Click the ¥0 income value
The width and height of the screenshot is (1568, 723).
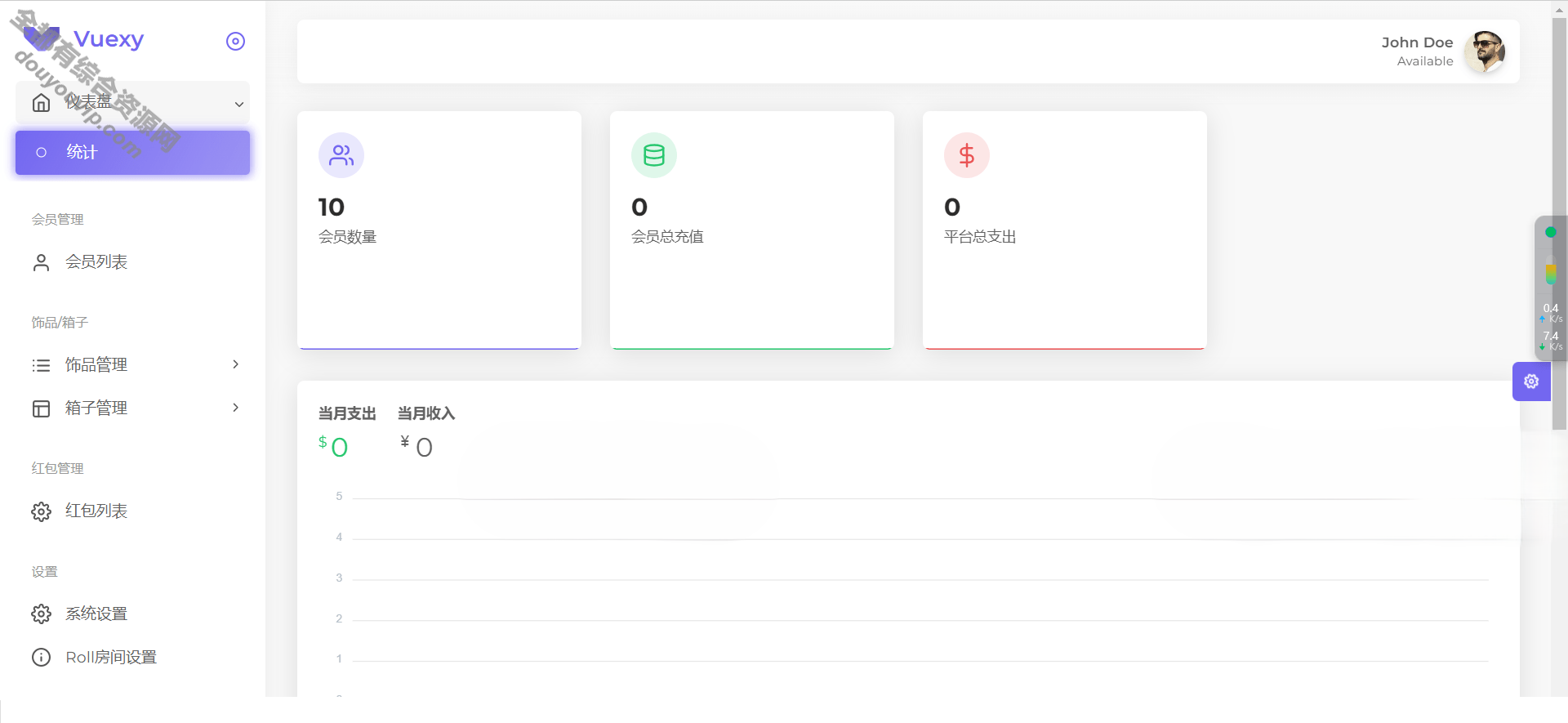click(x=416, y=447)
